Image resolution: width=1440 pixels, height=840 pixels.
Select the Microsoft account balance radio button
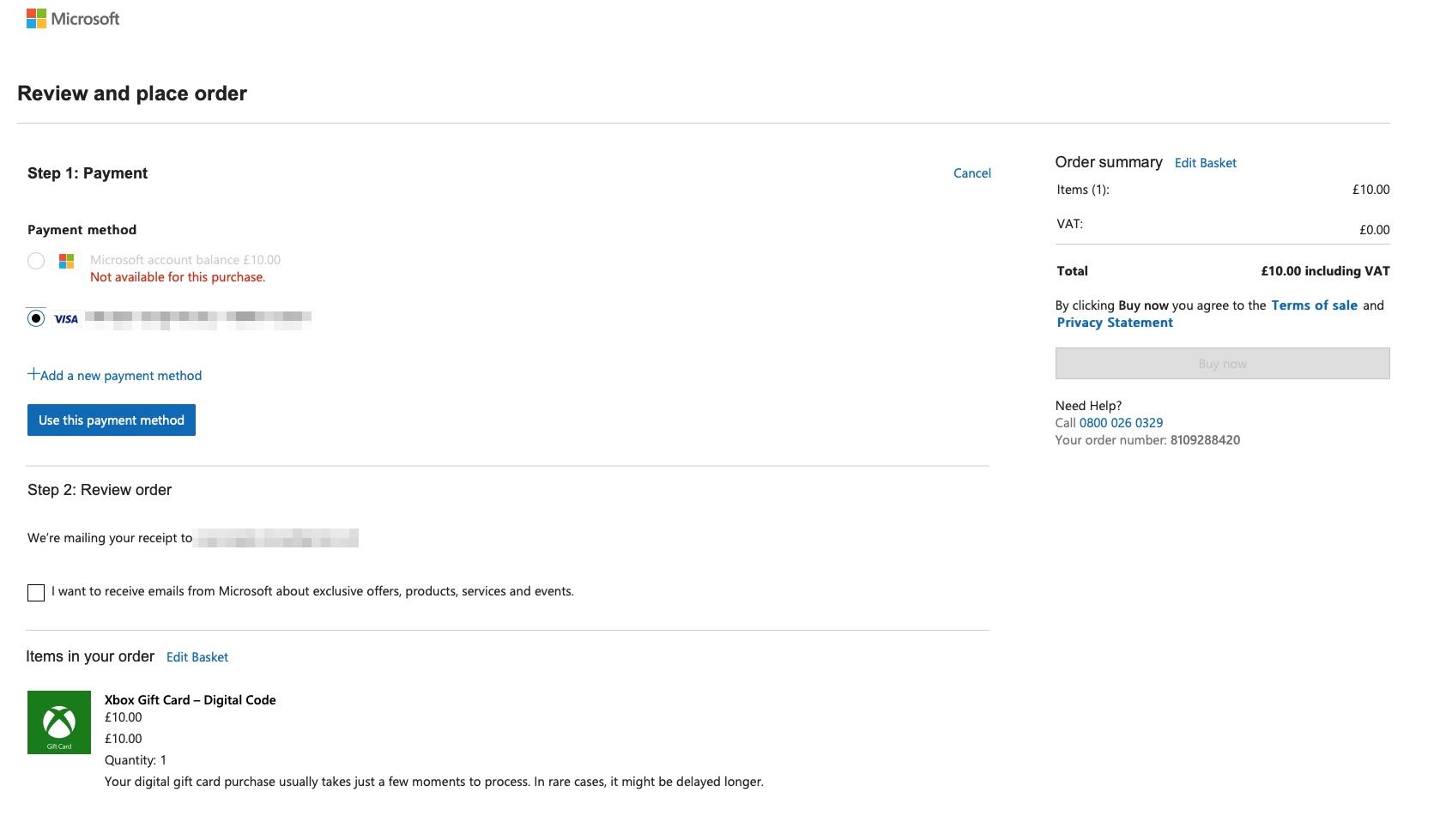pos(36,261)
